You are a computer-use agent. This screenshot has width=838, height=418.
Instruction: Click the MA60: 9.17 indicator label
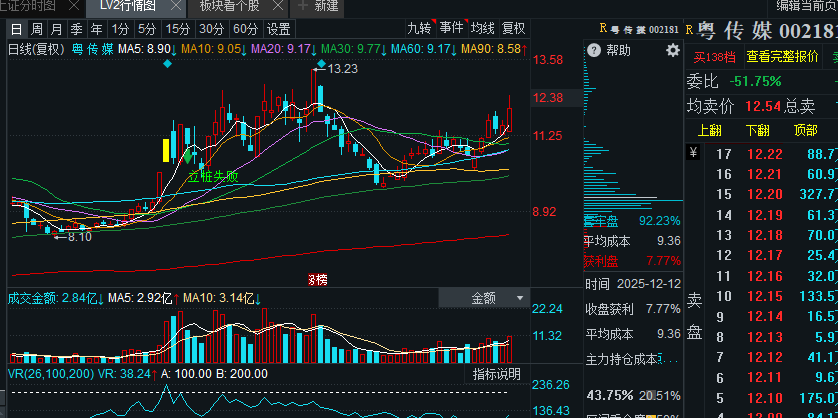[x=424, y=50]
